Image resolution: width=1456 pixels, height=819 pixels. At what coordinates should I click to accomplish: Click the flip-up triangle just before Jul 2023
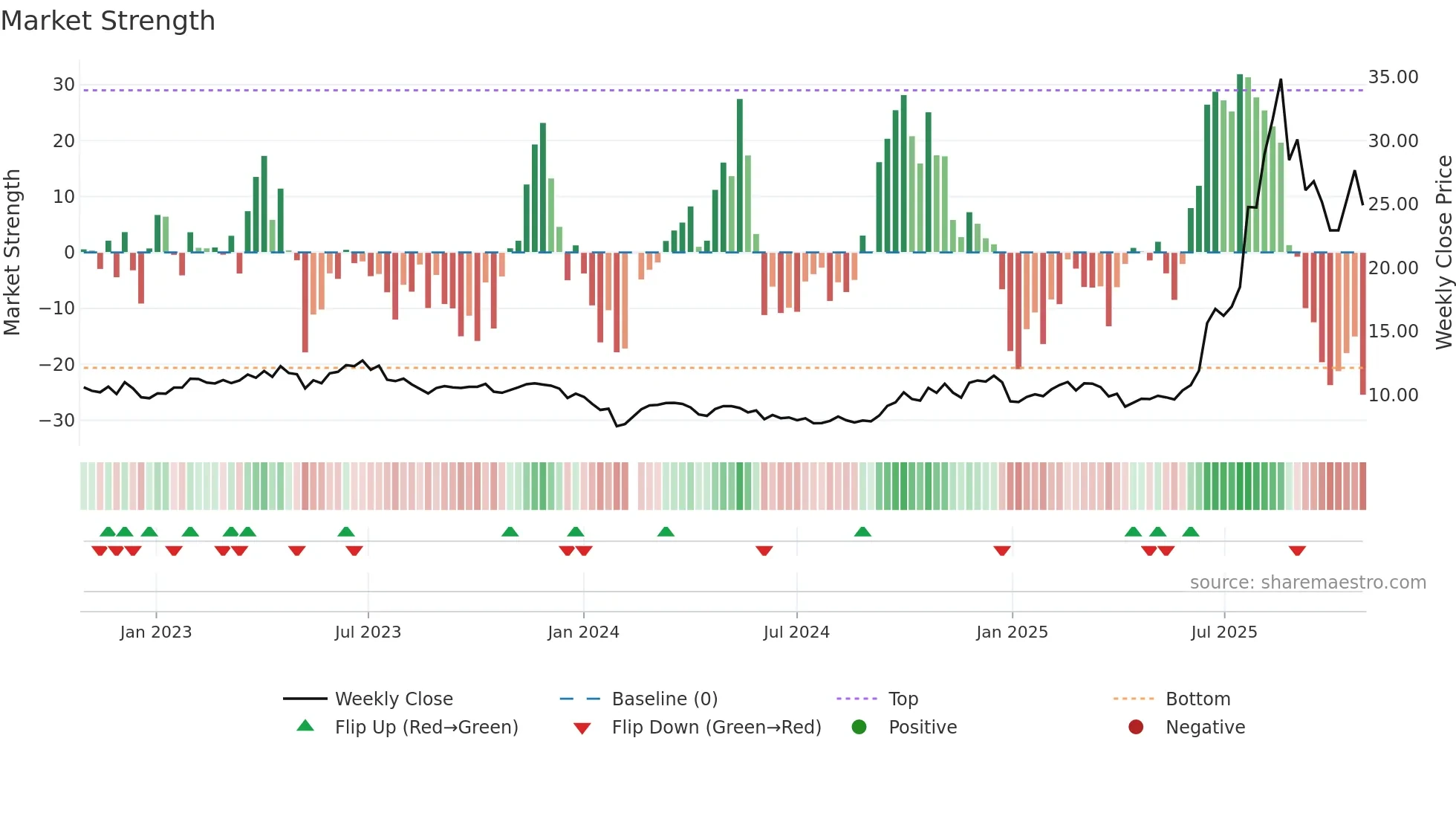point(346,531)
